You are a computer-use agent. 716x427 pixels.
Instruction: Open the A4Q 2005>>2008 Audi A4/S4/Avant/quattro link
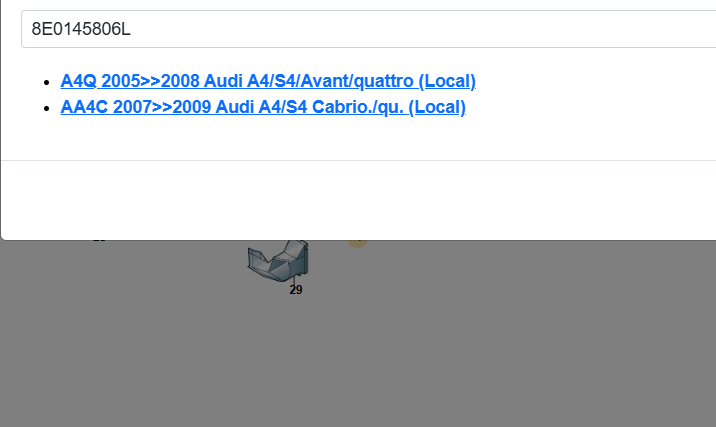point(268,81)
